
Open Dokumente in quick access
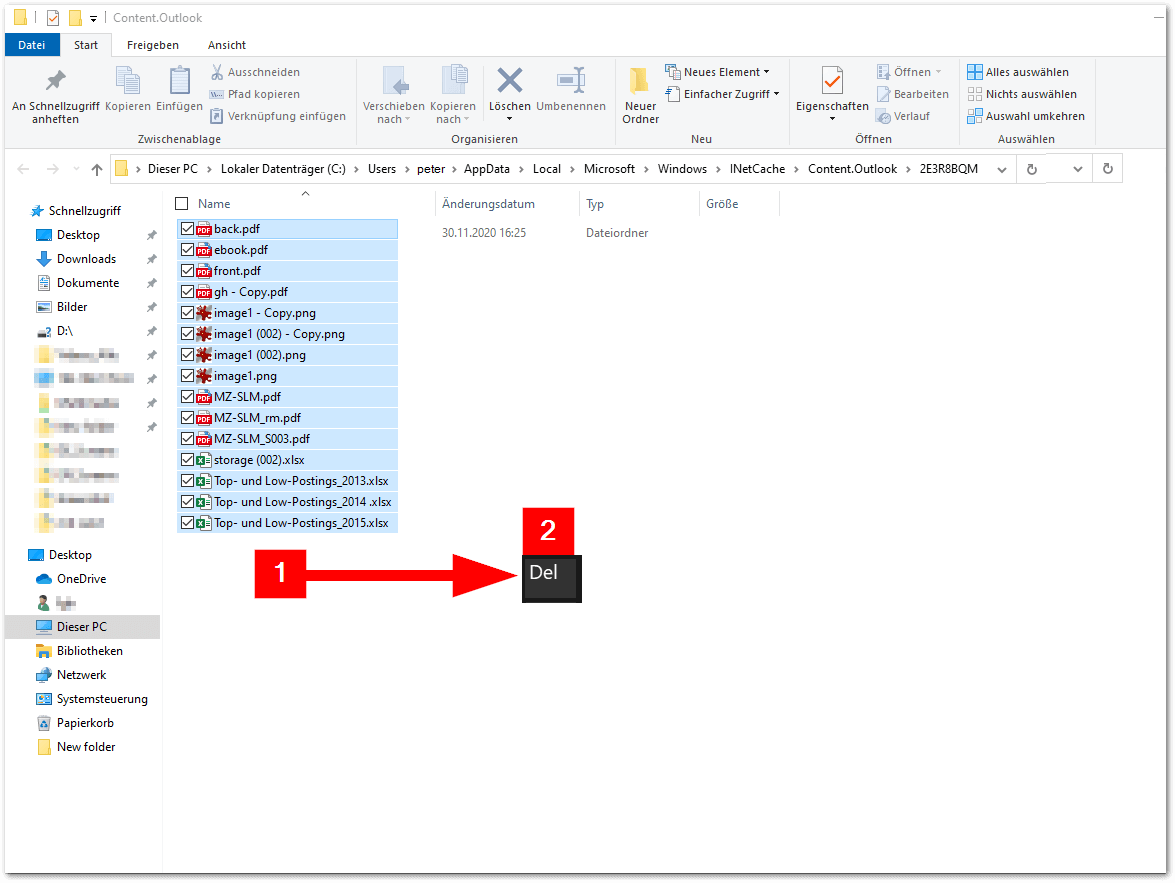tap(79, 283)
